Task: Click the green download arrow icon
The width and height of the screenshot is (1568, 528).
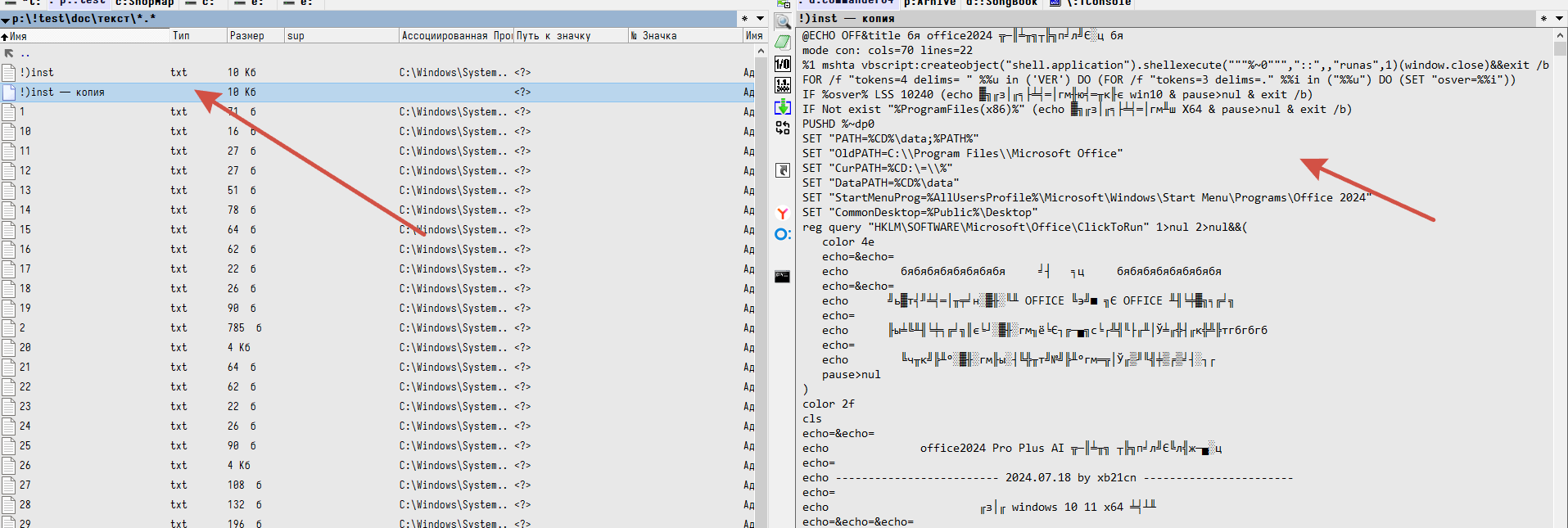Action: tap(783, 106)
